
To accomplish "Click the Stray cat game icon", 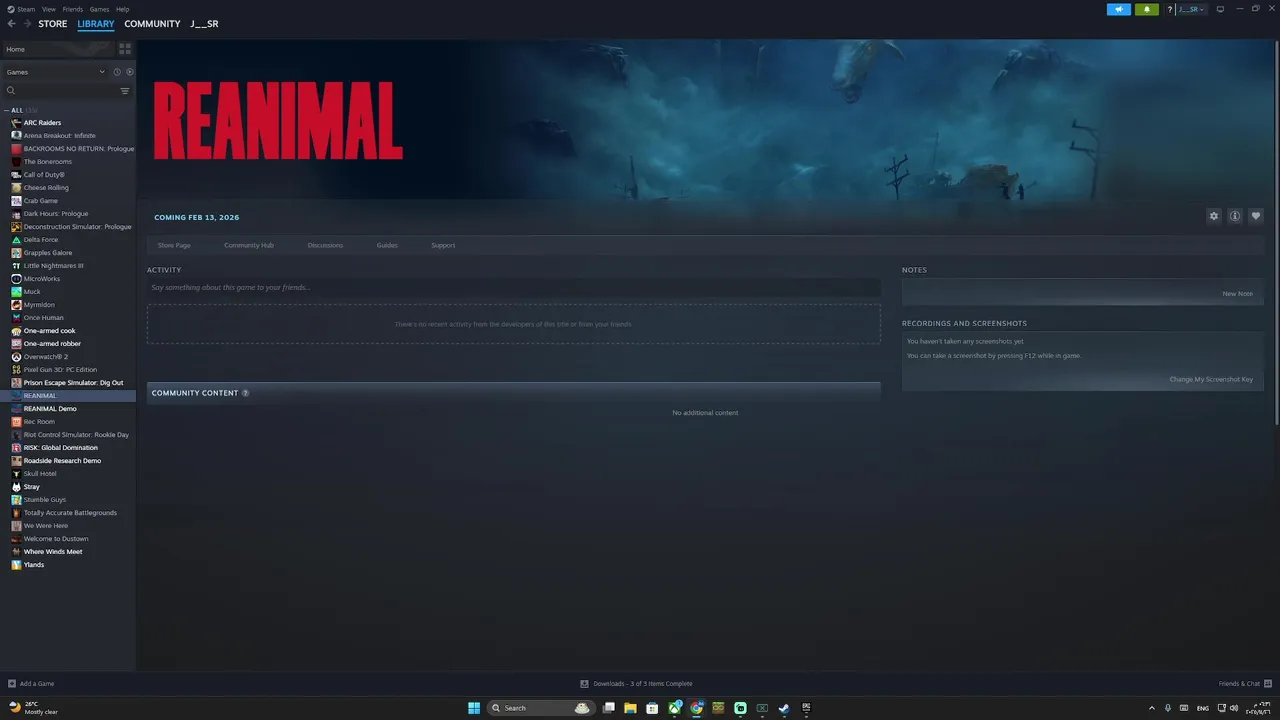I will (x=16, y=487).
